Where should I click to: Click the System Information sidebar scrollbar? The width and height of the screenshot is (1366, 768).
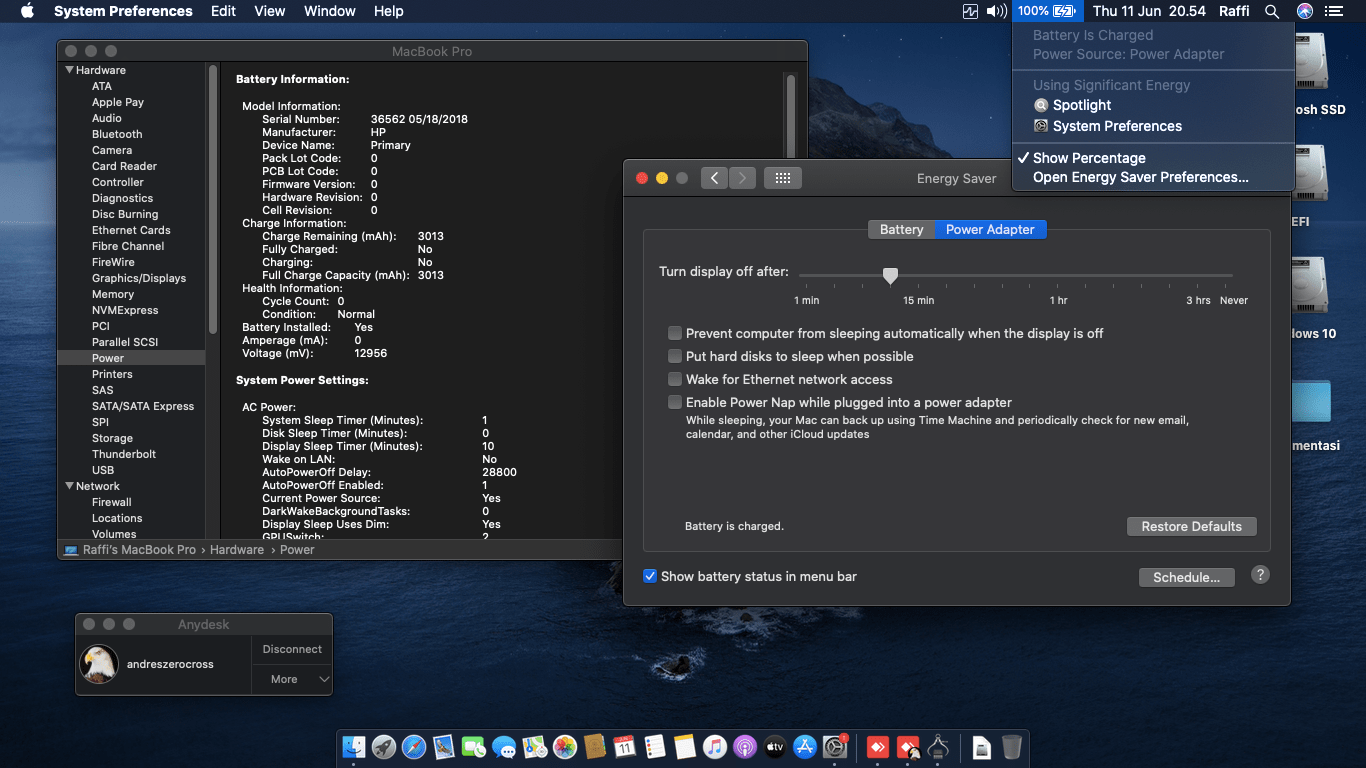(213, 198)
